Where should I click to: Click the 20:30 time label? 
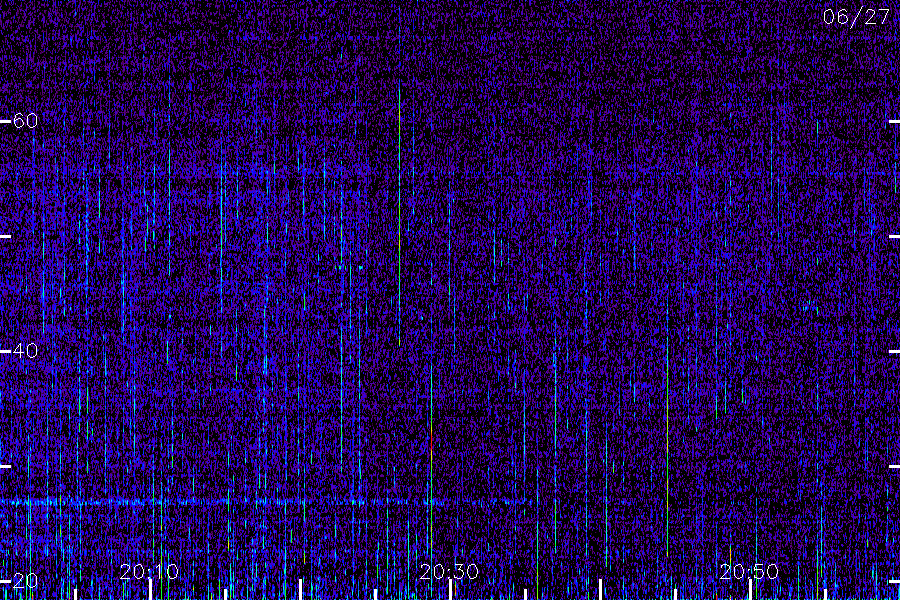[x=449, y=571]
